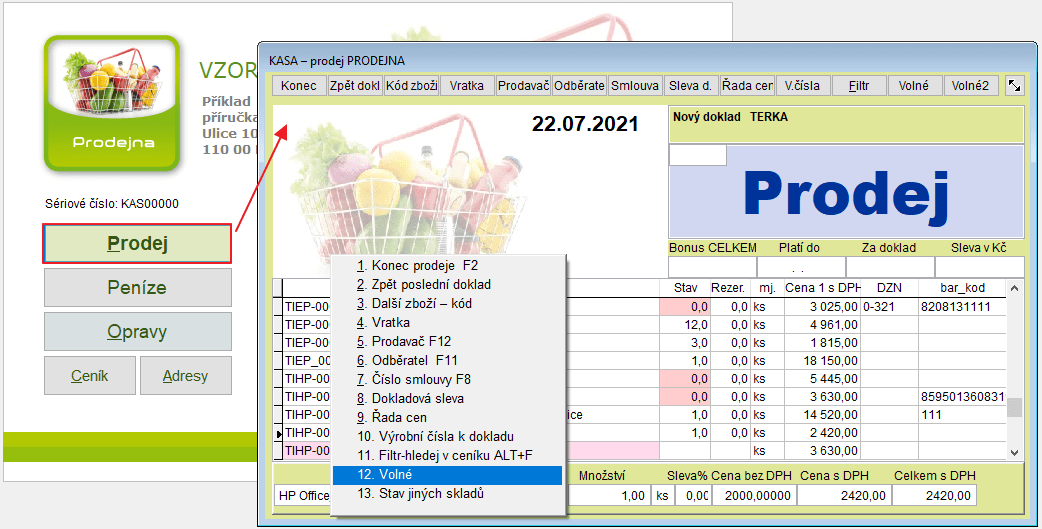Choose 3. Další zboží – kód

coord(447,304)
